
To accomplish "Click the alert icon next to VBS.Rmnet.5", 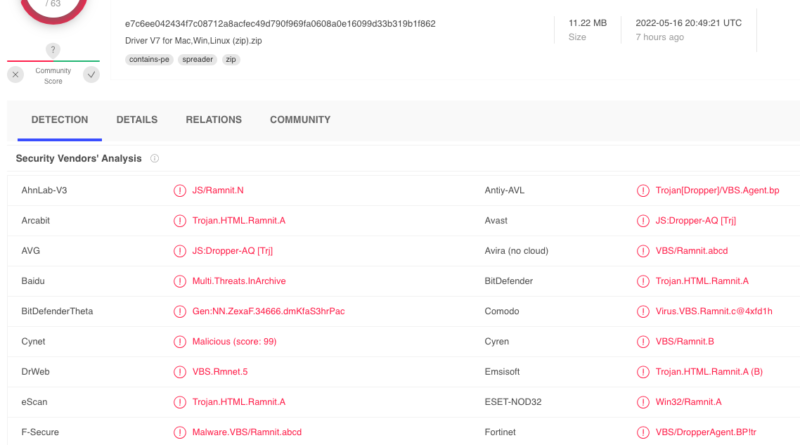I will click(180, 372).
